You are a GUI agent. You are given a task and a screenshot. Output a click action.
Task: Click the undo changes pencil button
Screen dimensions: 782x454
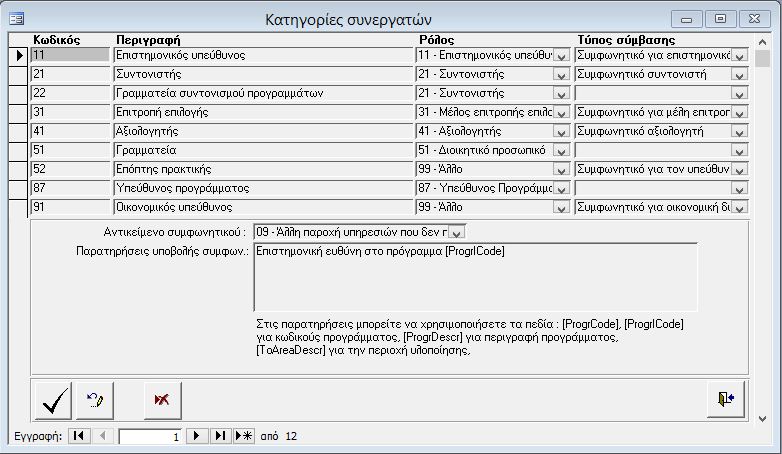pyautogui.click(x=97, y=399)
